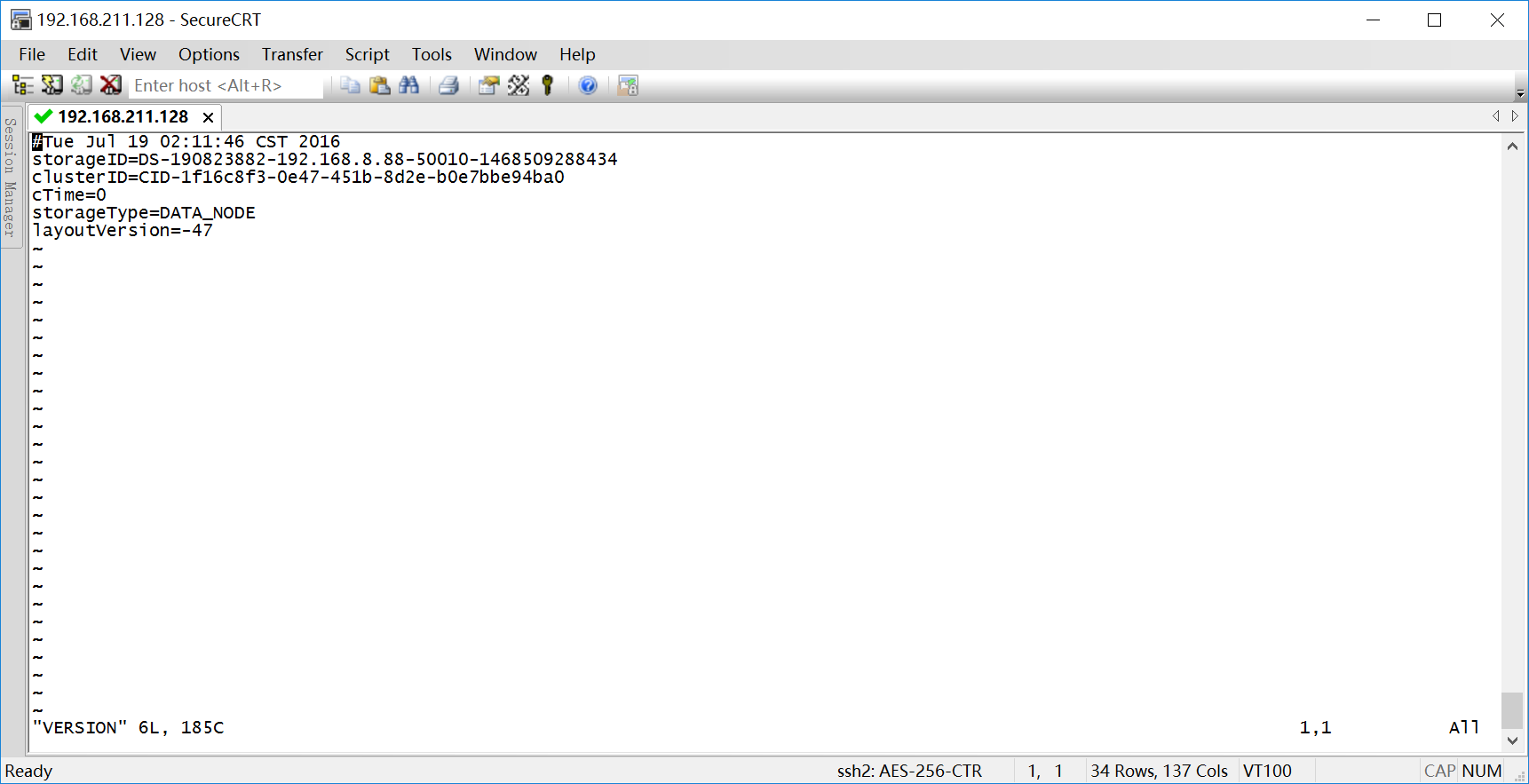
Task: Click the tab scroll right arrow
Action: pos(1515,116)
